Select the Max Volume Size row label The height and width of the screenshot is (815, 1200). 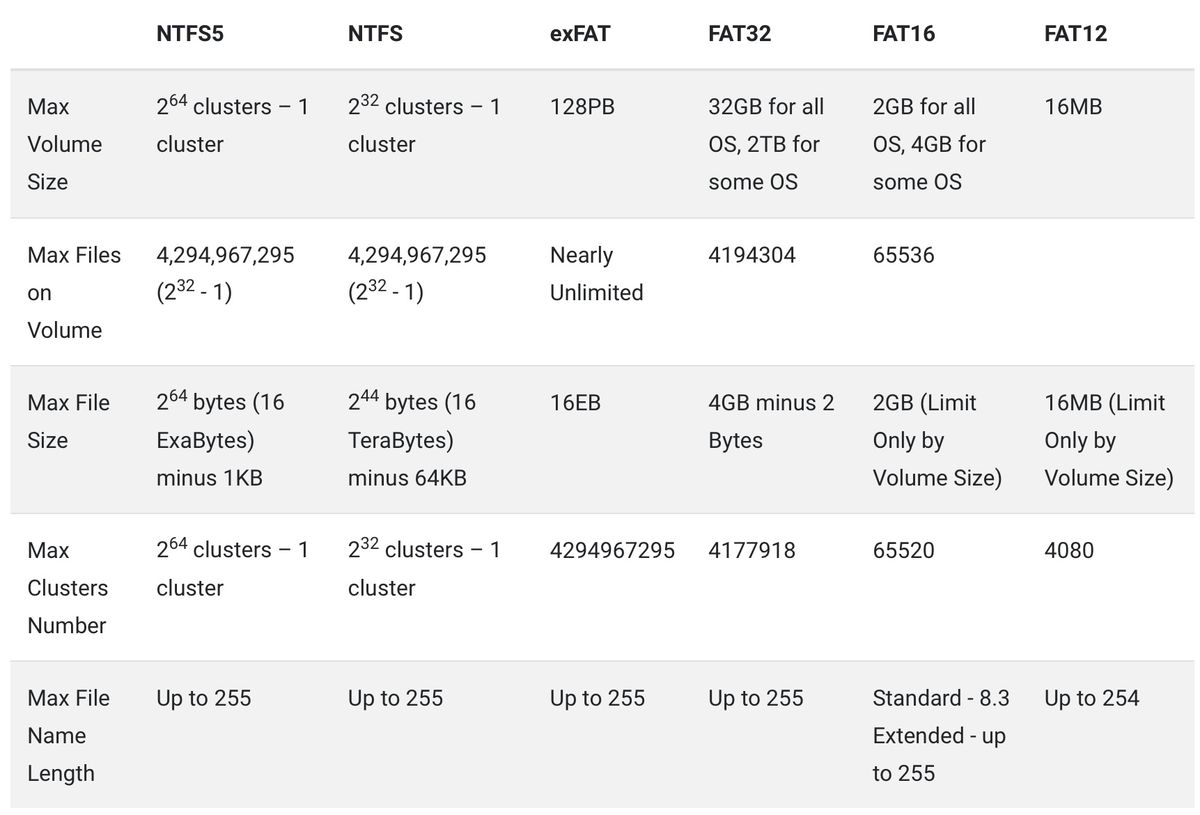[65, 144]
